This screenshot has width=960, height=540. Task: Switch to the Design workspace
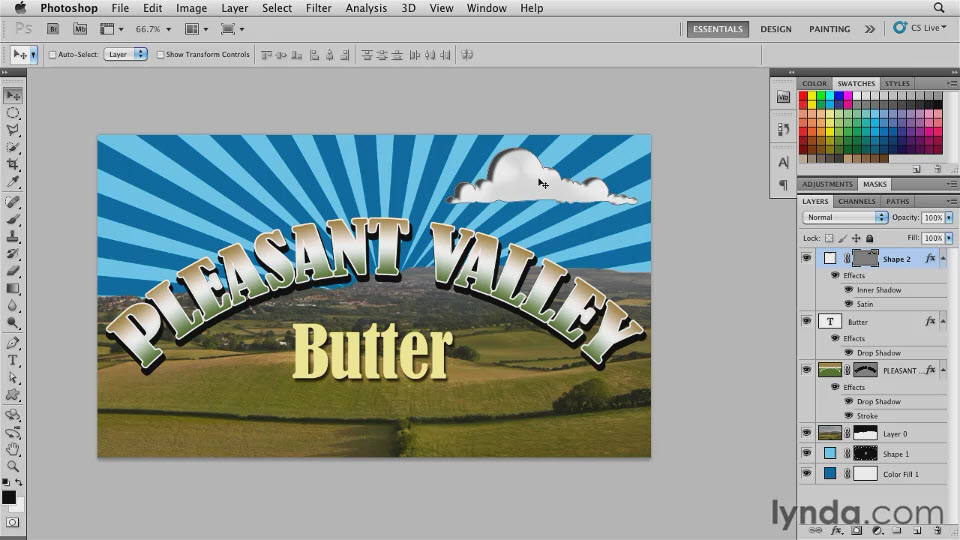775,29
